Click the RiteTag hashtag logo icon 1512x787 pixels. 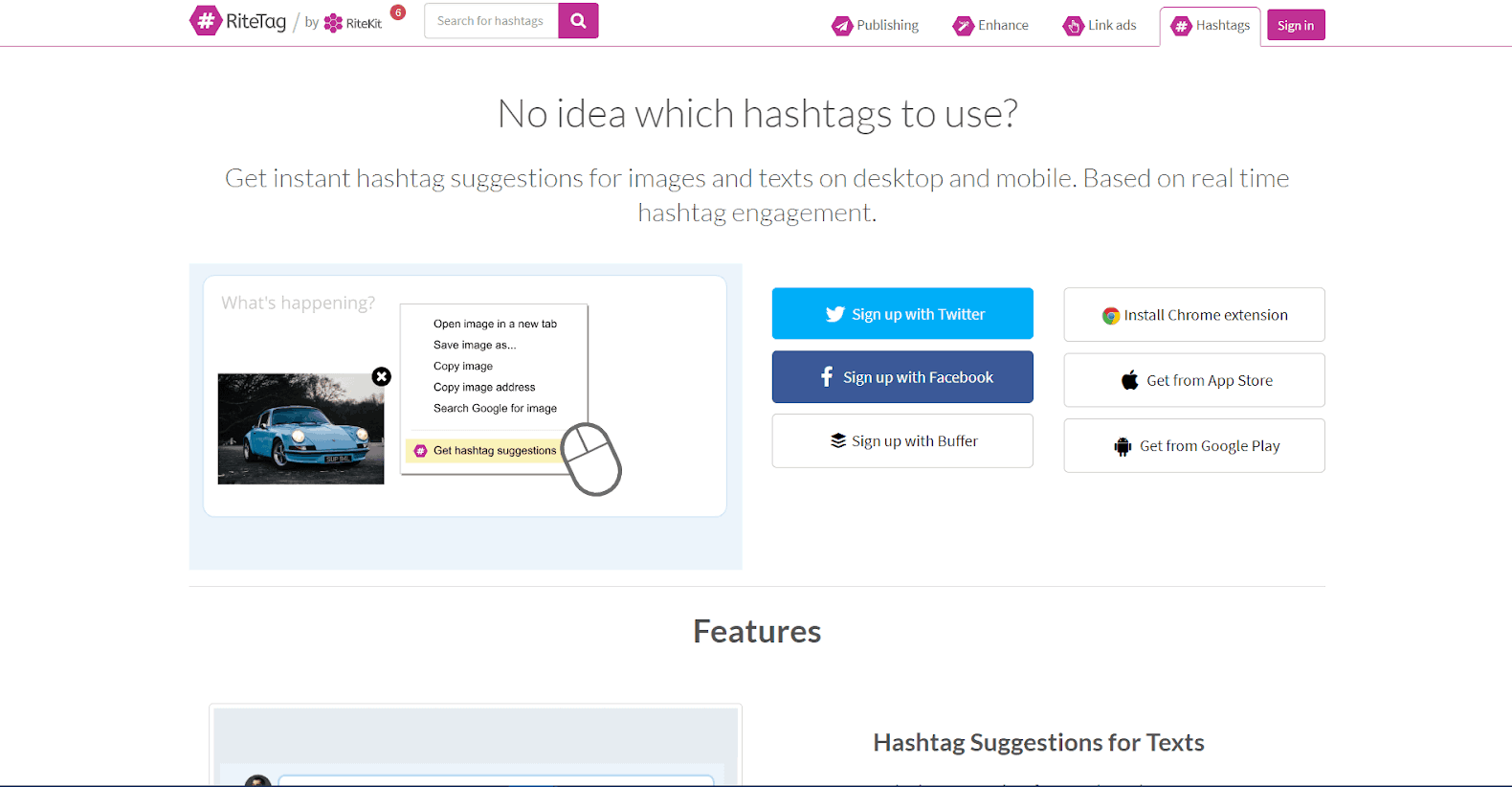point(205,21)
